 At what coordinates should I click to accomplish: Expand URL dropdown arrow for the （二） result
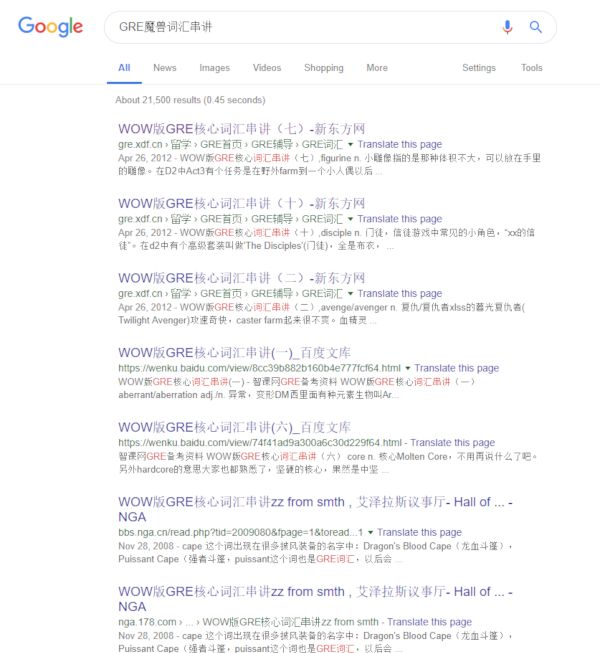(x=351, y=294)
